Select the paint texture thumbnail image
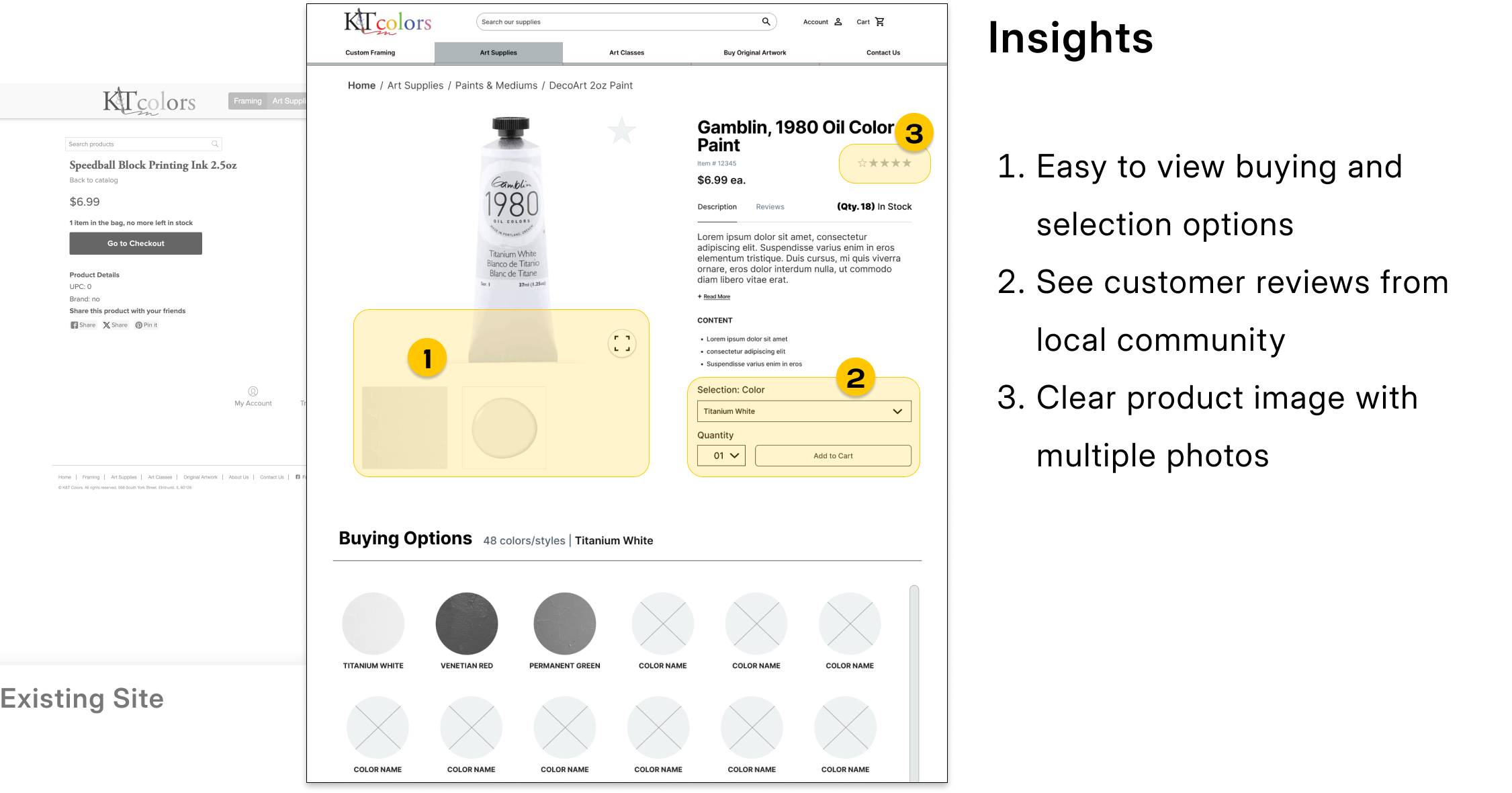Image resolution: width=1512 pixels, height=793 pixels. [x=404, y=427]
